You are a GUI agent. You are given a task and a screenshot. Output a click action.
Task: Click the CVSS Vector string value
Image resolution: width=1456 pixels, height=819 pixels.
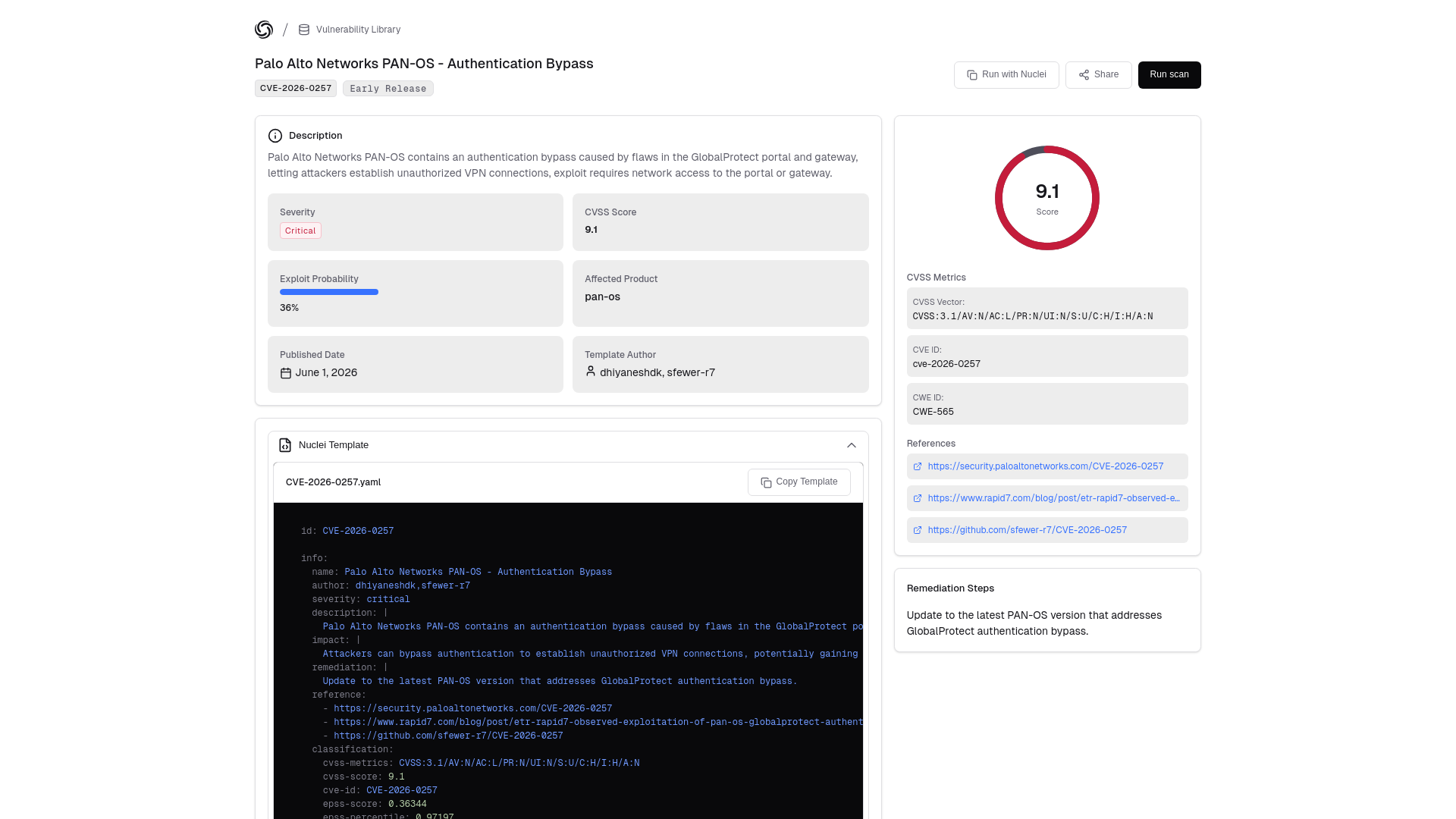coord(1033,316)
